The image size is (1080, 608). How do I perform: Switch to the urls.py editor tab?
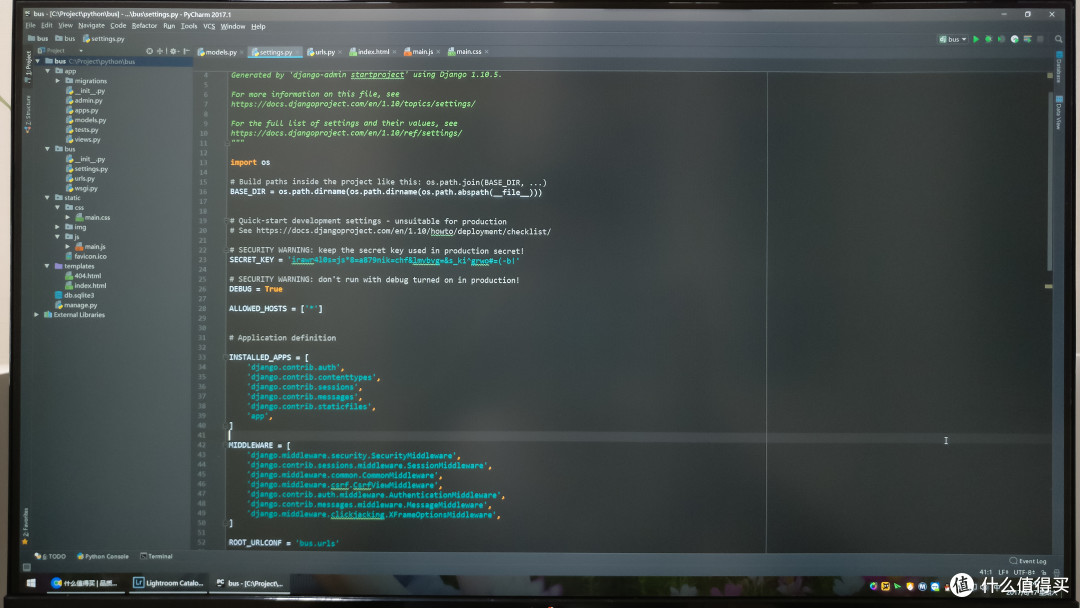point(324,52)
